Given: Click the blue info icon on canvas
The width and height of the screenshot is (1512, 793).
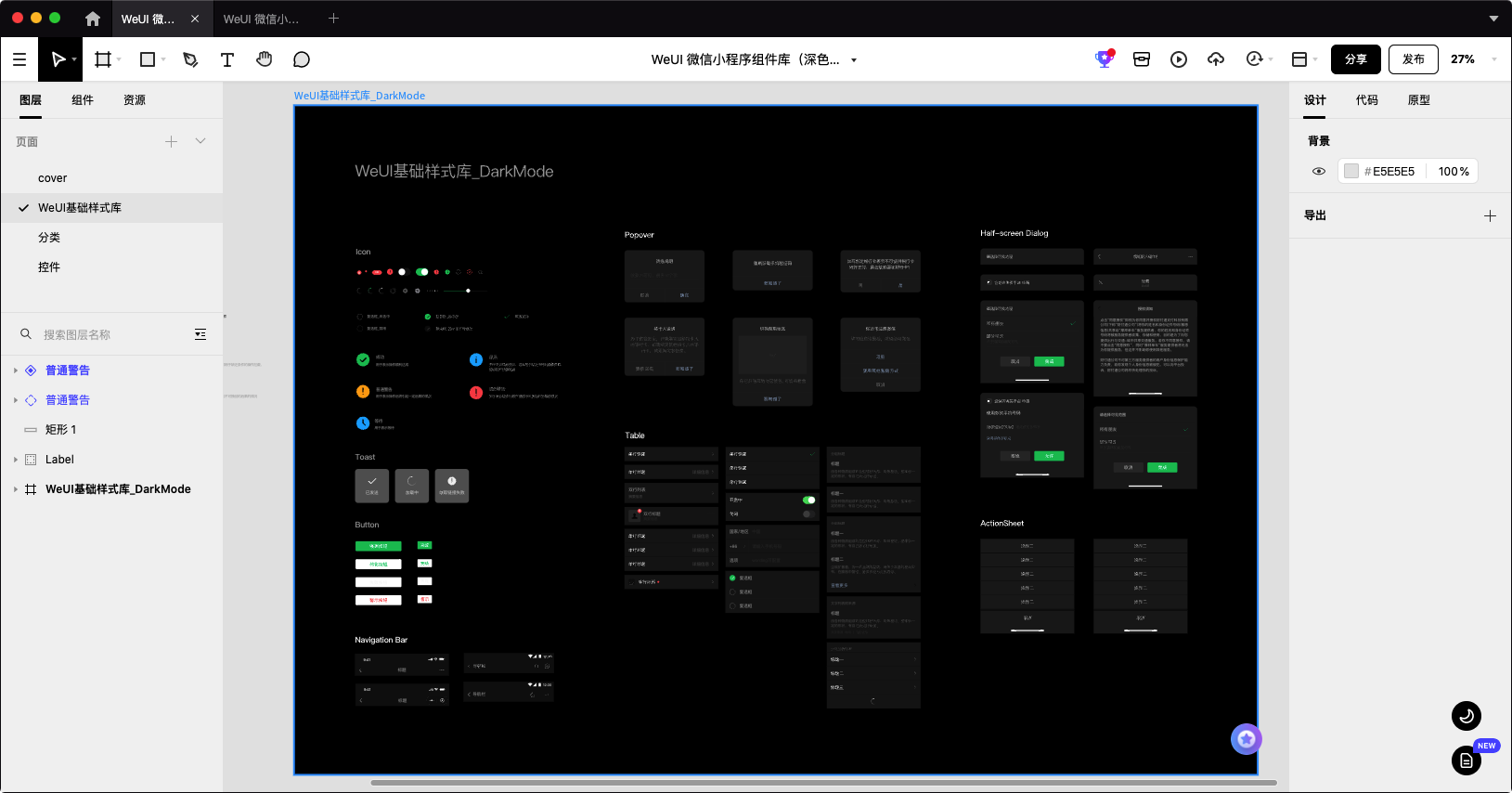Looking at the screenshot, I should click(x=476, y=359).
